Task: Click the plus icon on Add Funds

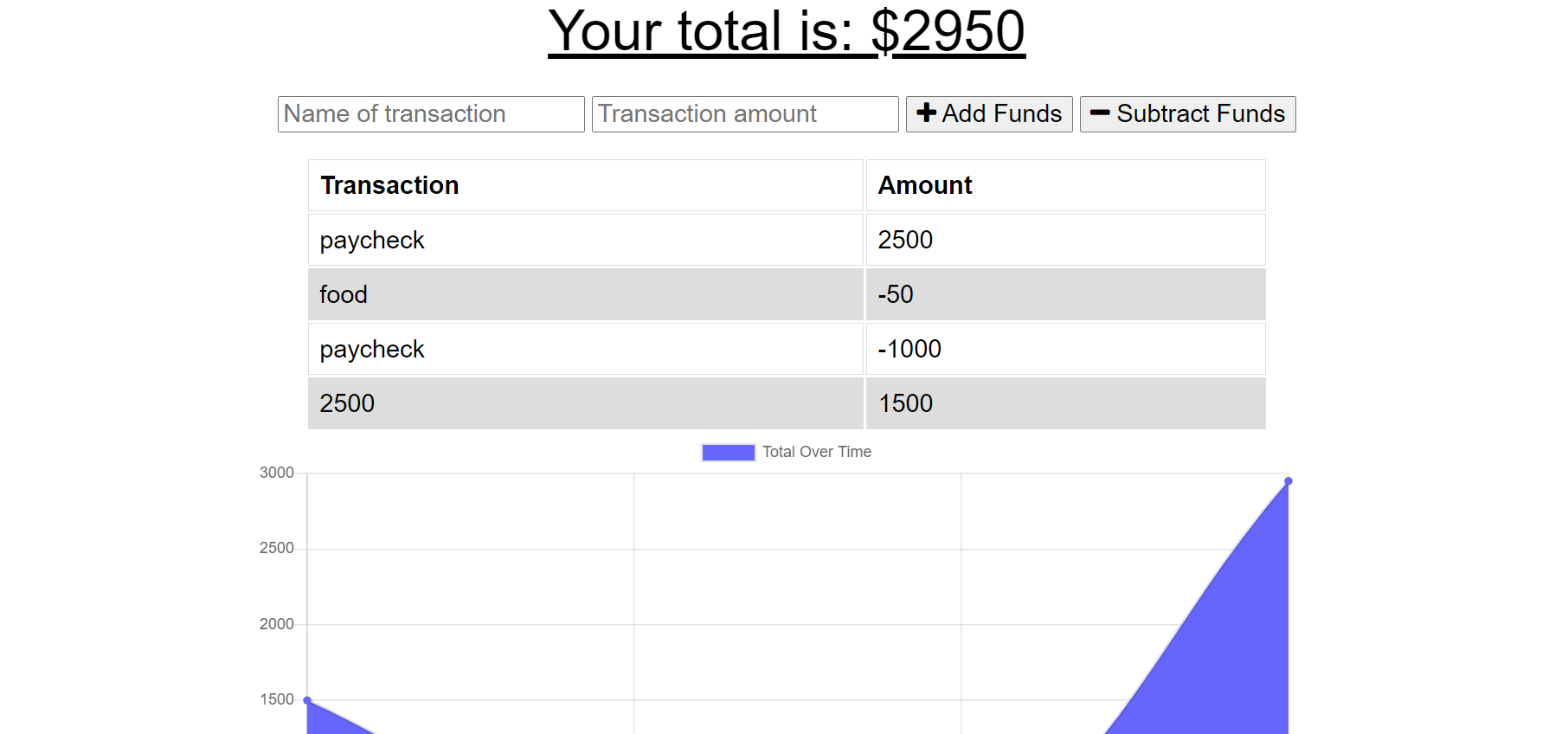Action: 926,113
